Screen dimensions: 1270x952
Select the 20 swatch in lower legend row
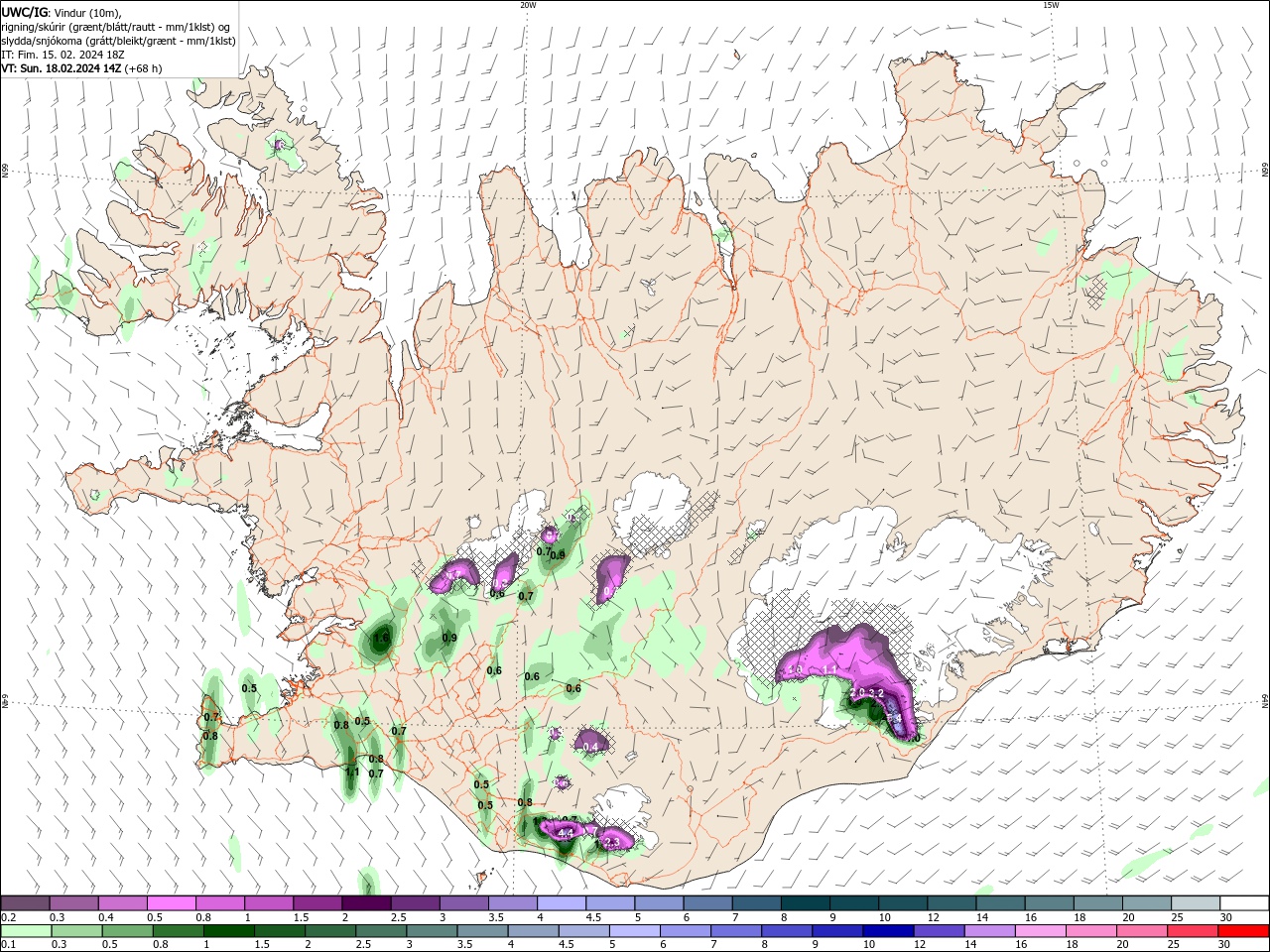(1142, 931)
